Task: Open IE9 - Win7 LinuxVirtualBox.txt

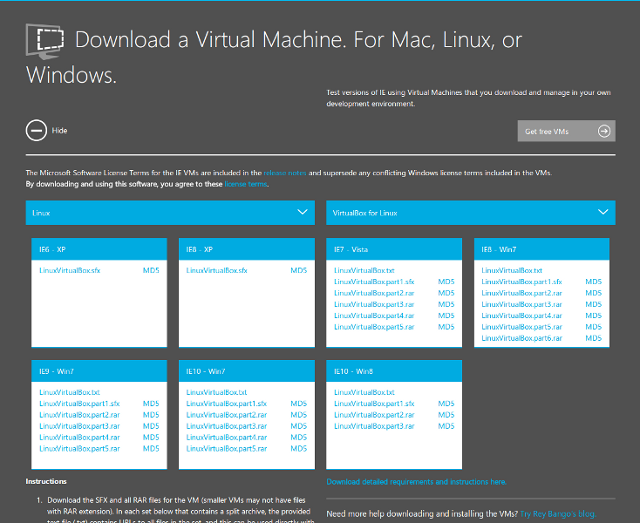Action: coord(69,392)
